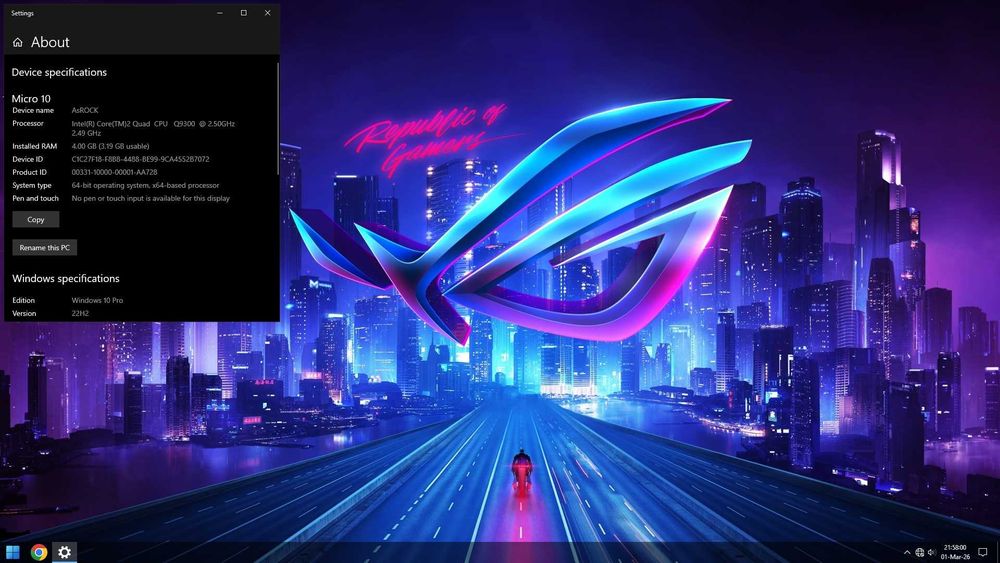Click the Device specifications heading
The height and width of the screenshot is (563, 1000).
tap(59, 72)
